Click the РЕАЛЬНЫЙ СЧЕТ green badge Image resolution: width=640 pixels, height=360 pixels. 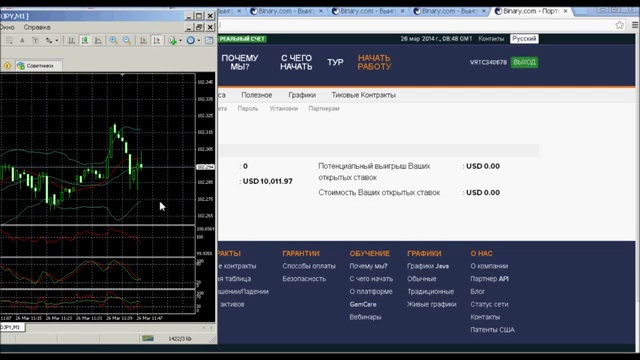click(242, 39)
